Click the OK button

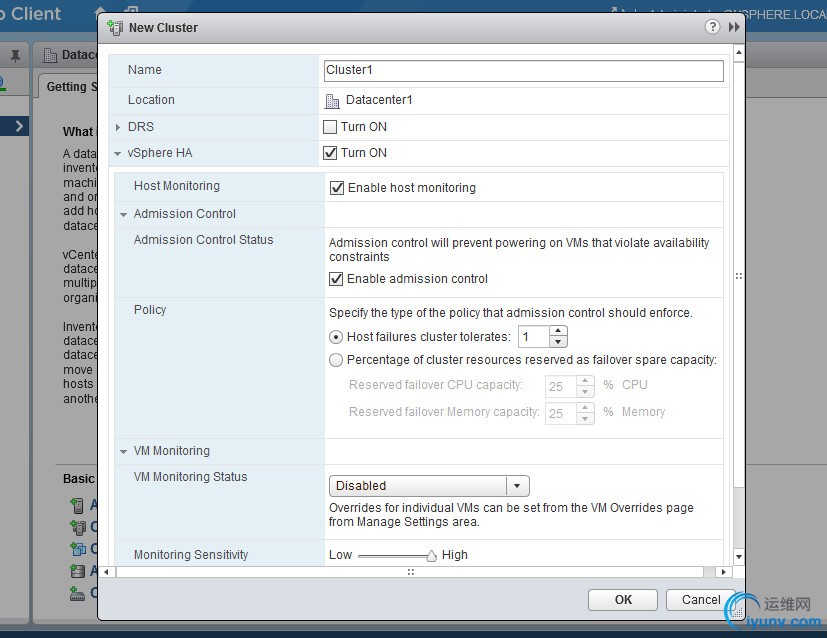[623, 600]
